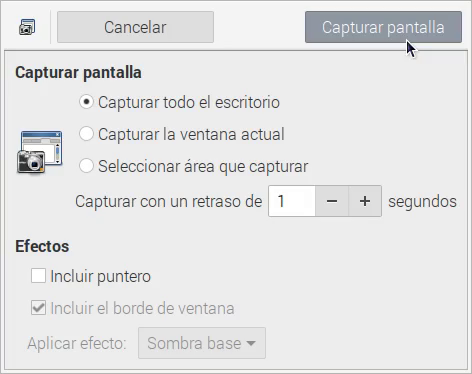
Task: Enable the Incluir puntero checkbox
Action: [38, 276]
